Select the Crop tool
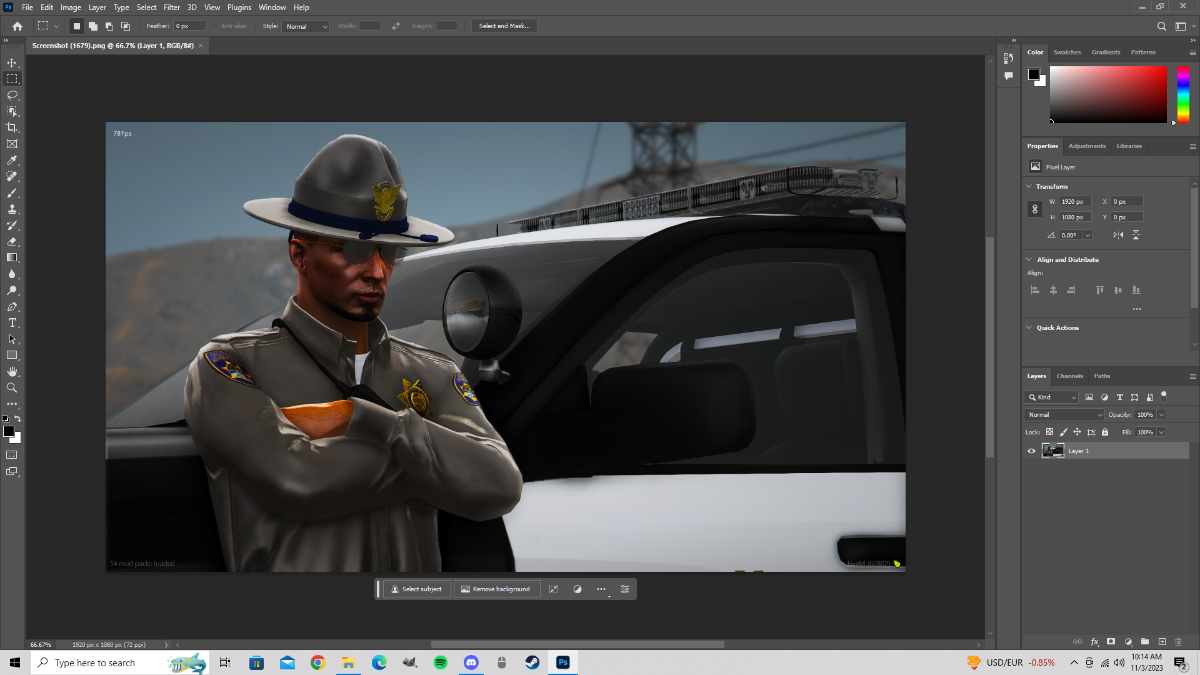 pos(12,128)
